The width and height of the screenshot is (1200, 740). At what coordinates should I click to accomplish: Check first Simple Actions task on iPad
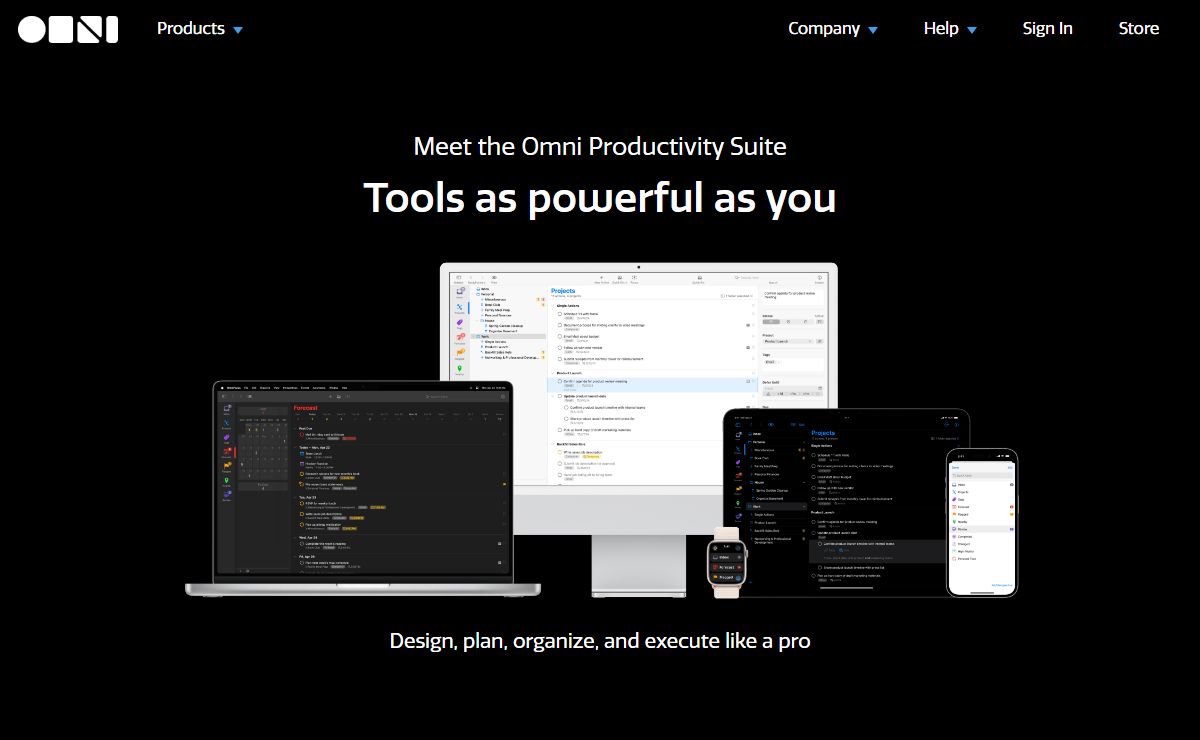(815, 455)
